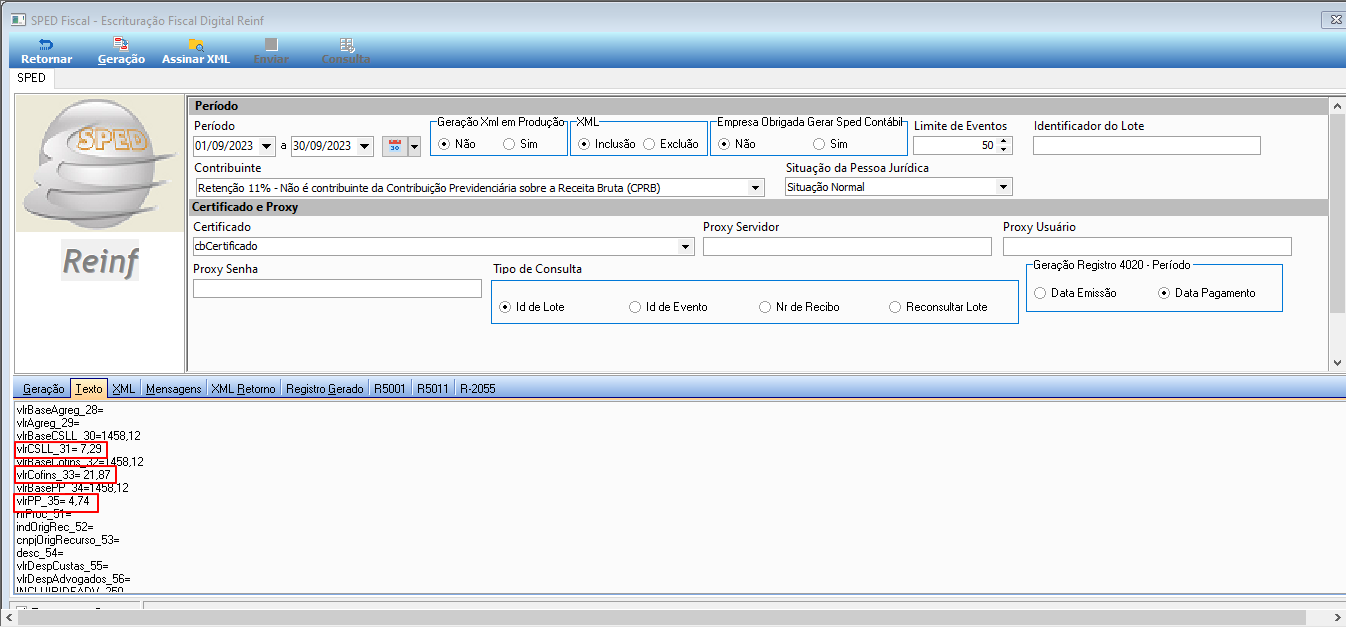This screenshot has height=628, width=1346.
Task: Select Sim for Geração Xml em Produção
Action: click(x=509, y=144)
